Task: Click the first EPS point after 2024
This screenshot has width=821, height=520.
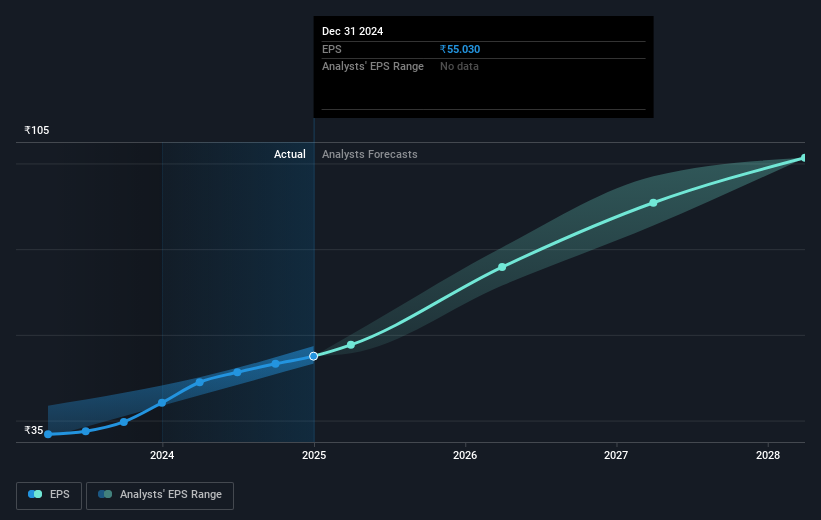Action: [x=199, y=382]
